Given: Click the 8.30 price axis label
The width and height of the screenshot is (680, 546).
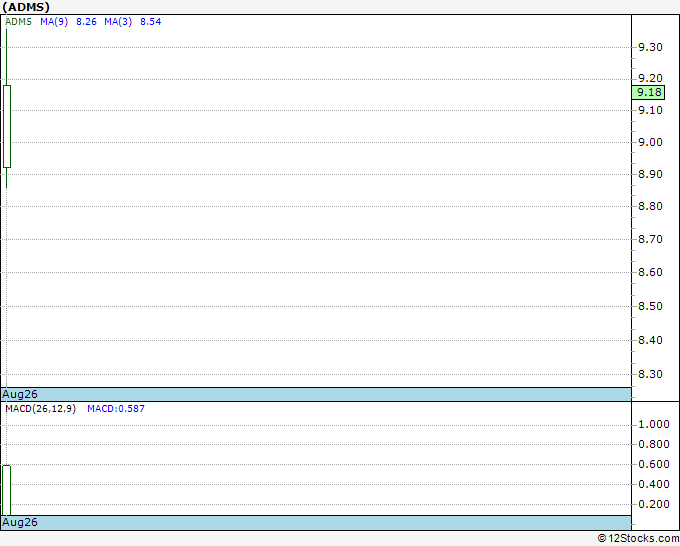Looking at the screenshot, I should (650, 374).
